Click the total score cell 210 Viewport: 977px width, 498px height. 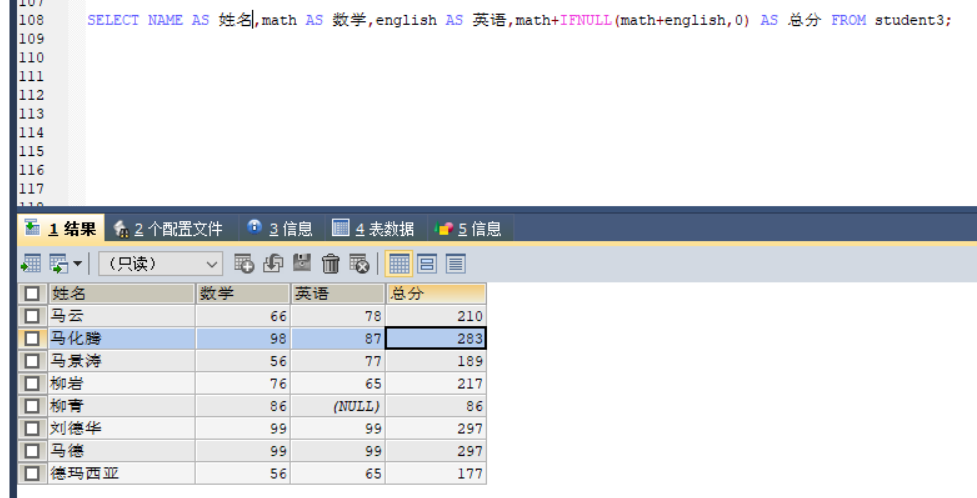[436, 316]
